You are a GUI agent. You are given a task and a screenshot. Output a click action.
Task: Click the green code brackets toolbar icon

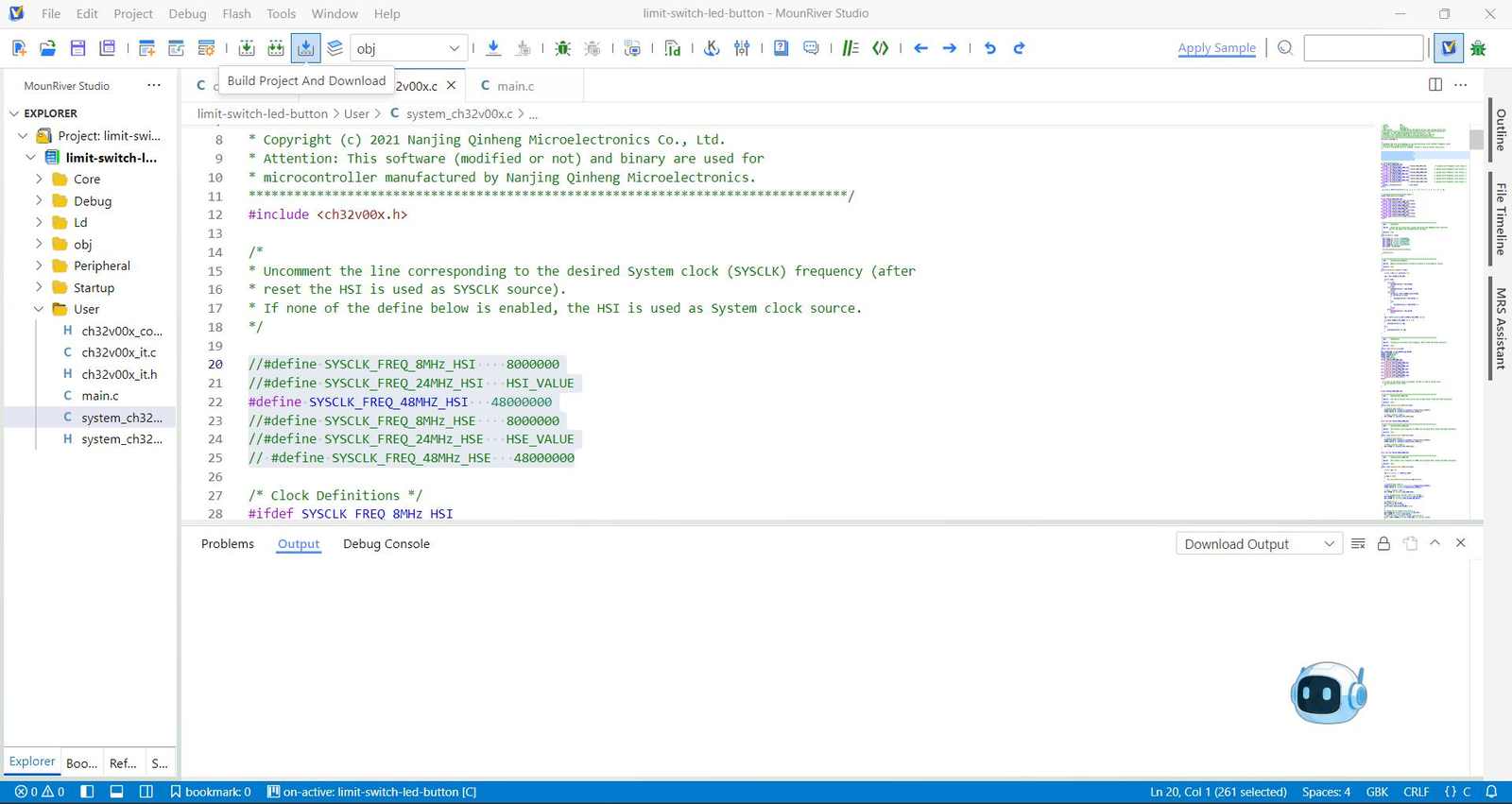881,48
